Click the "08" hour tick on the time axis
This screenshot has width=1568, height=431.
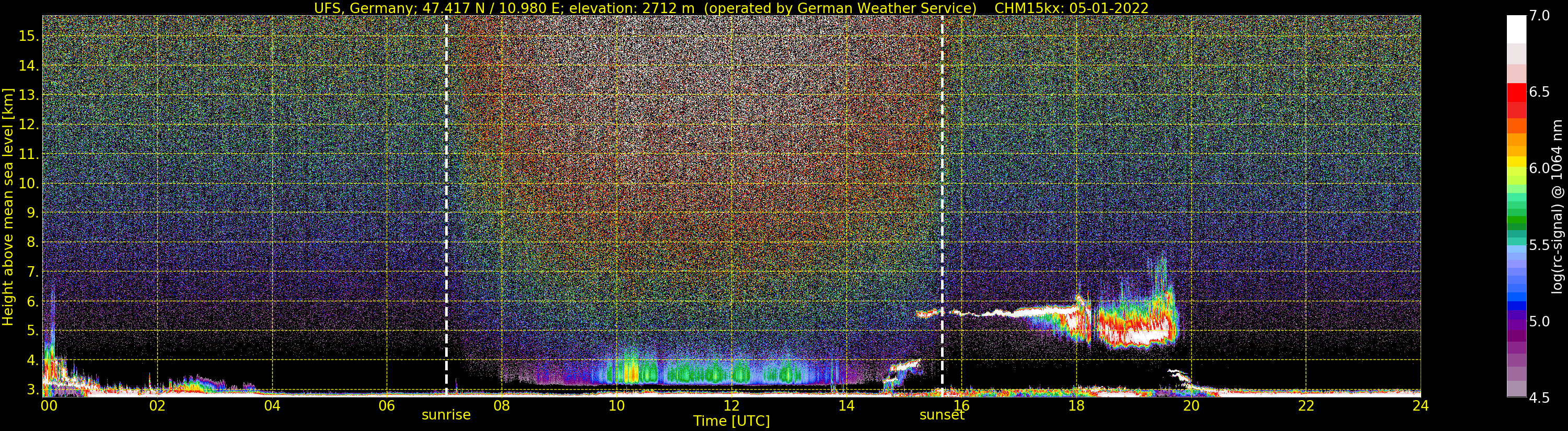(x=502, y=405)
